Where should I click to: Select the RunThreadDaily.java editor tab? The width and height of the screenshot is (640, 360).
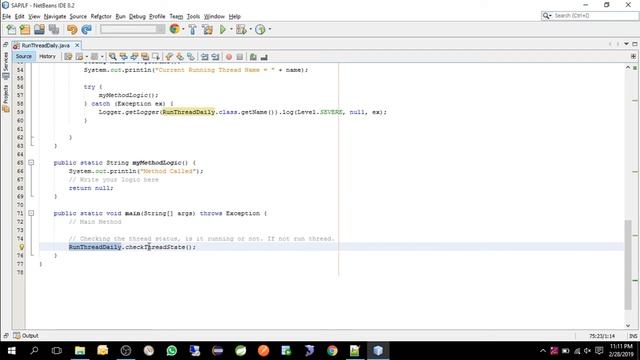click(x=46, y=45)
